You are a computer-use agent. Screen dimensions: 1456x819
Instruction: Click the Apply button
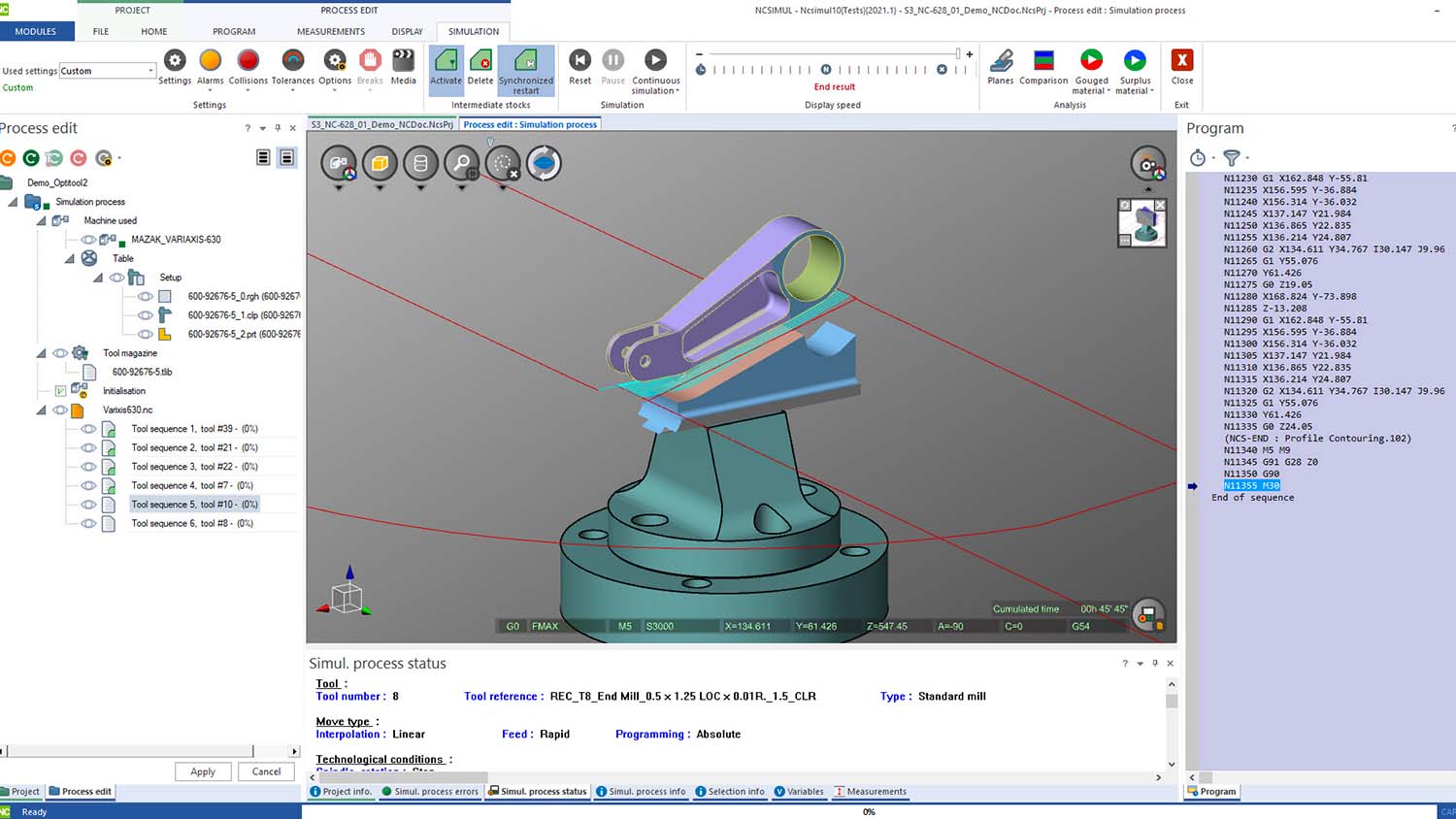coord(203,771)
